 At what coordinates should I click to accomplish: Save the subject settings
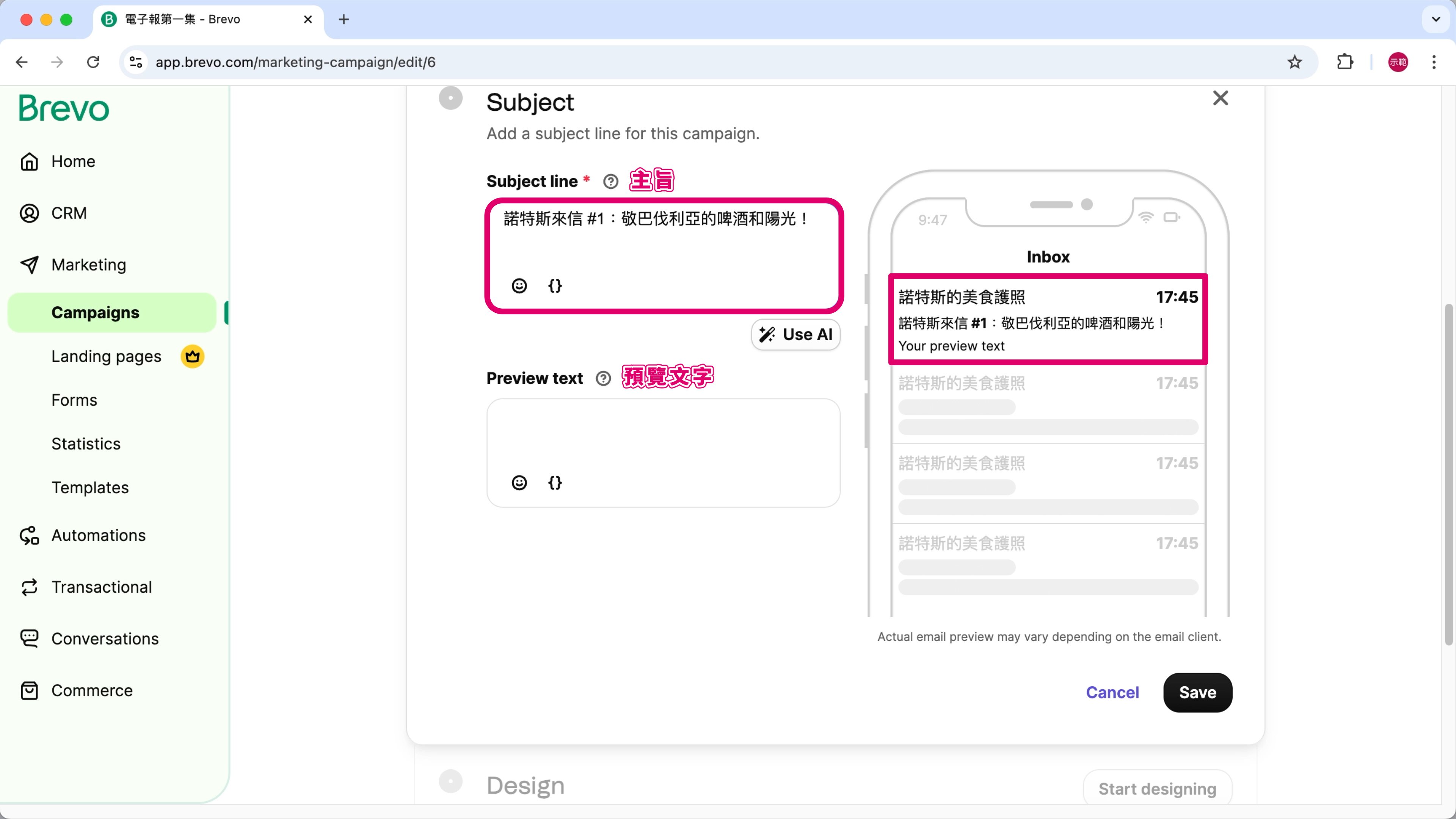pos(1197,692)
